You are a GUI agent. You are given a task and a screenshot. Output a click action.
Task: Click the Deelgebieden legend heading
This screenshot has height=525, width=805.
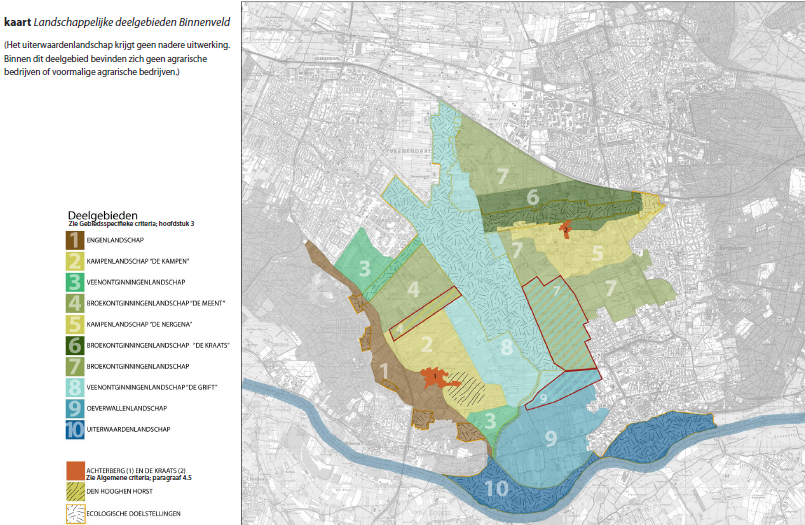point(102,215)
